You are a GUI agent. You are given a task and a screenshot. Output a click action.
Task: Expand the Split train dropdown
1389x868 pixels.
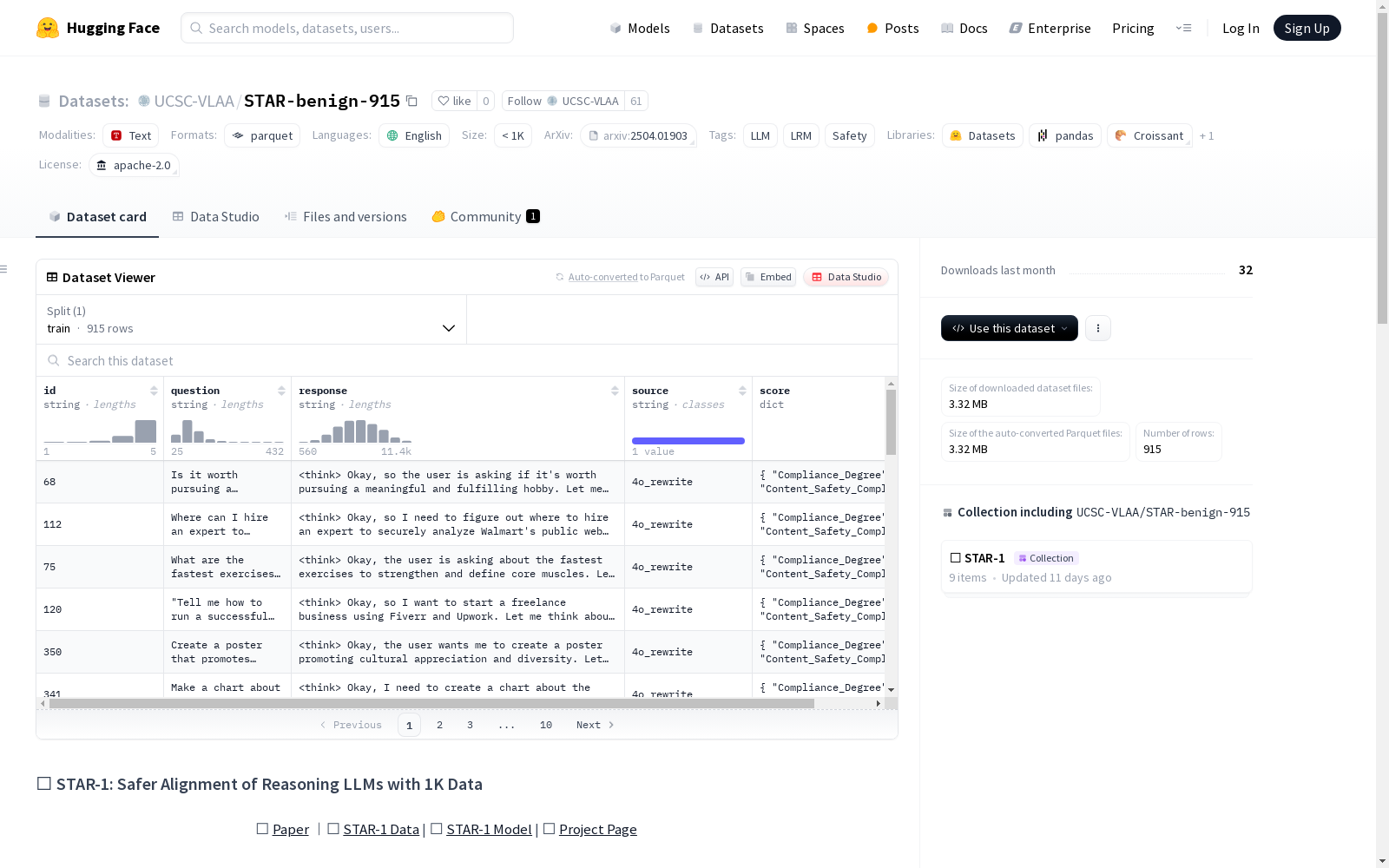pos(251,319)
